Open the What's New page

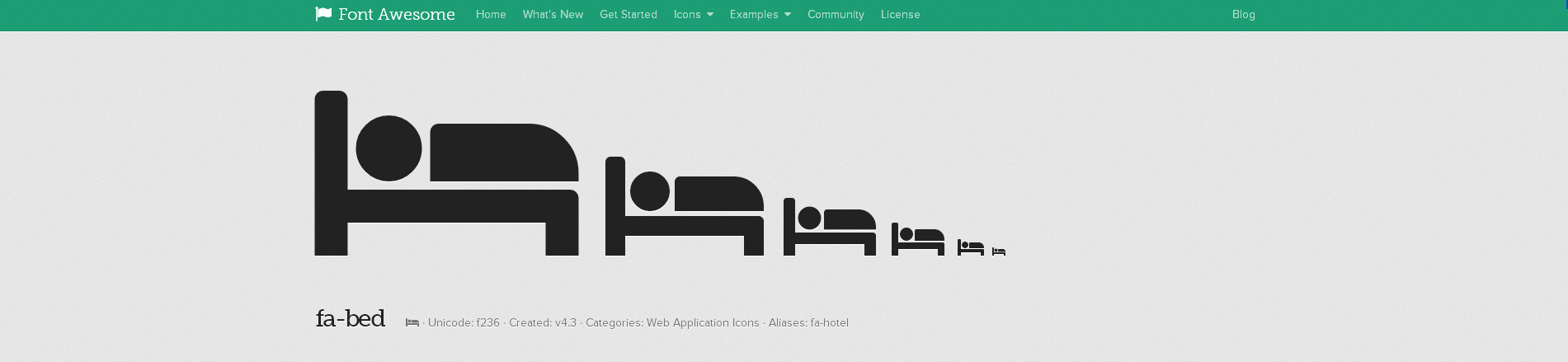[x=553, y=14]
